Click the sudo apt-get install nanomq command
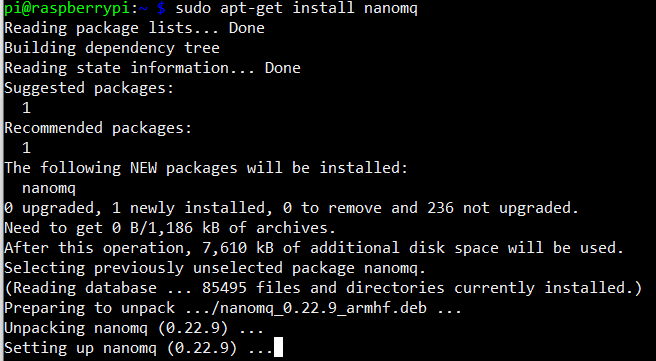 click(x=296, y=8)
